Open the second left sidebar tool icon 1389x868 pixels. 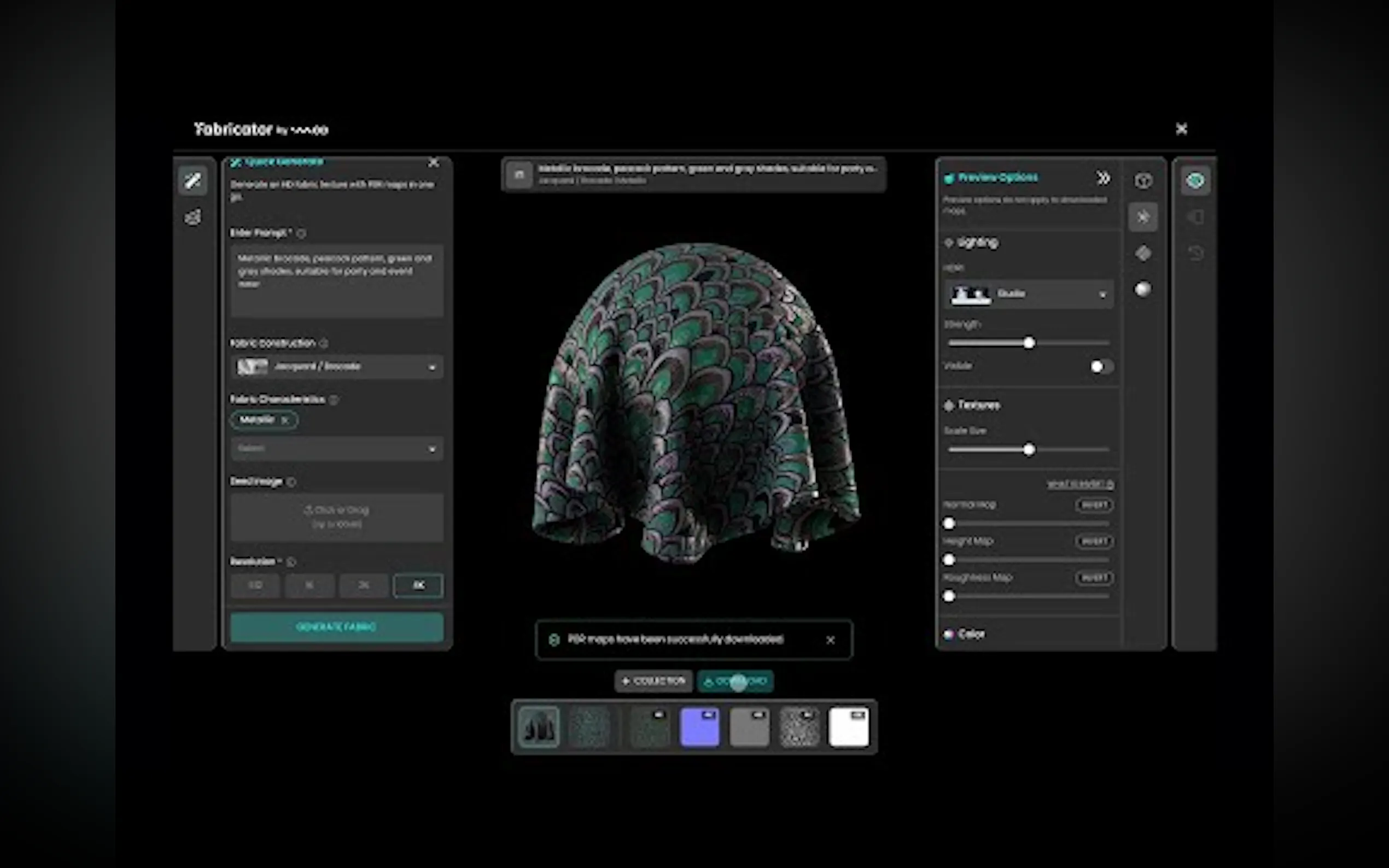pyautogui.click(x=193, y=218)
